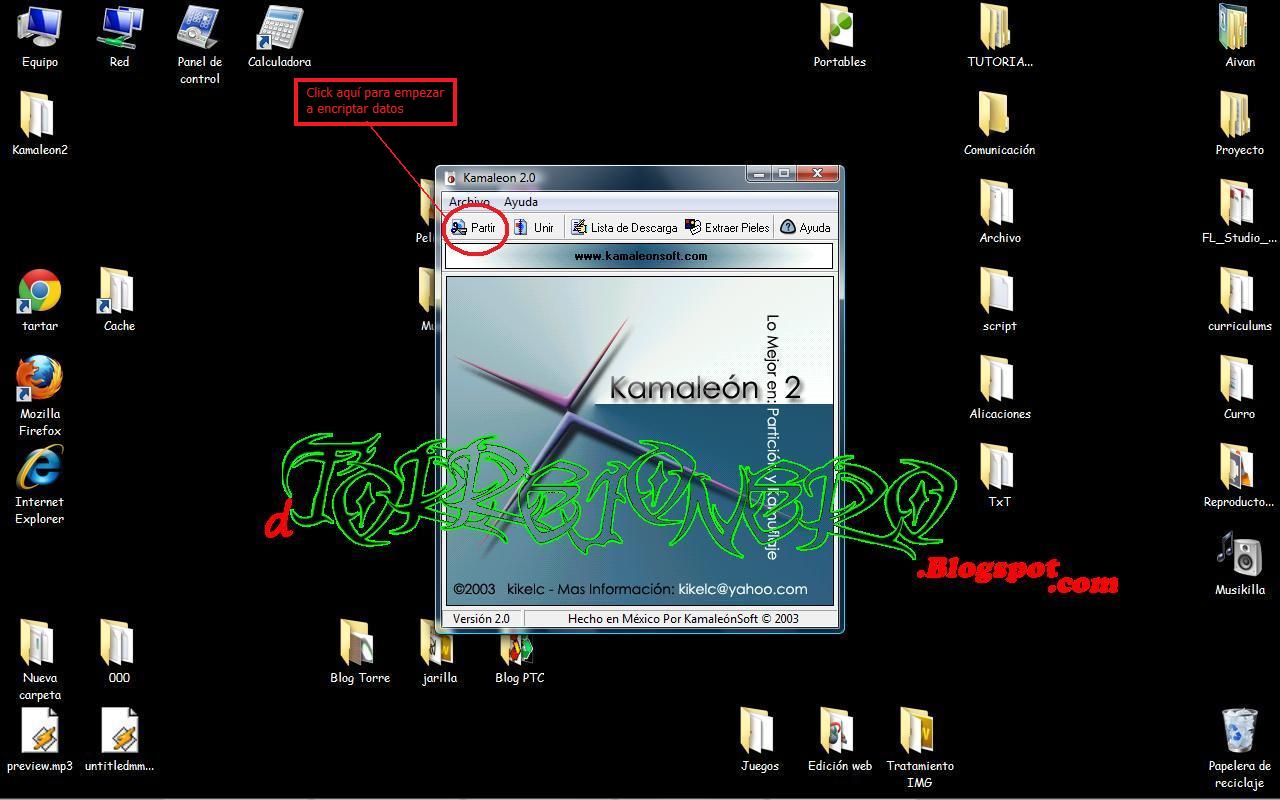Select the Internet Explorer desktop icon
The height and width of the screenshot is (800, 1280).
(x=40, y=485)
